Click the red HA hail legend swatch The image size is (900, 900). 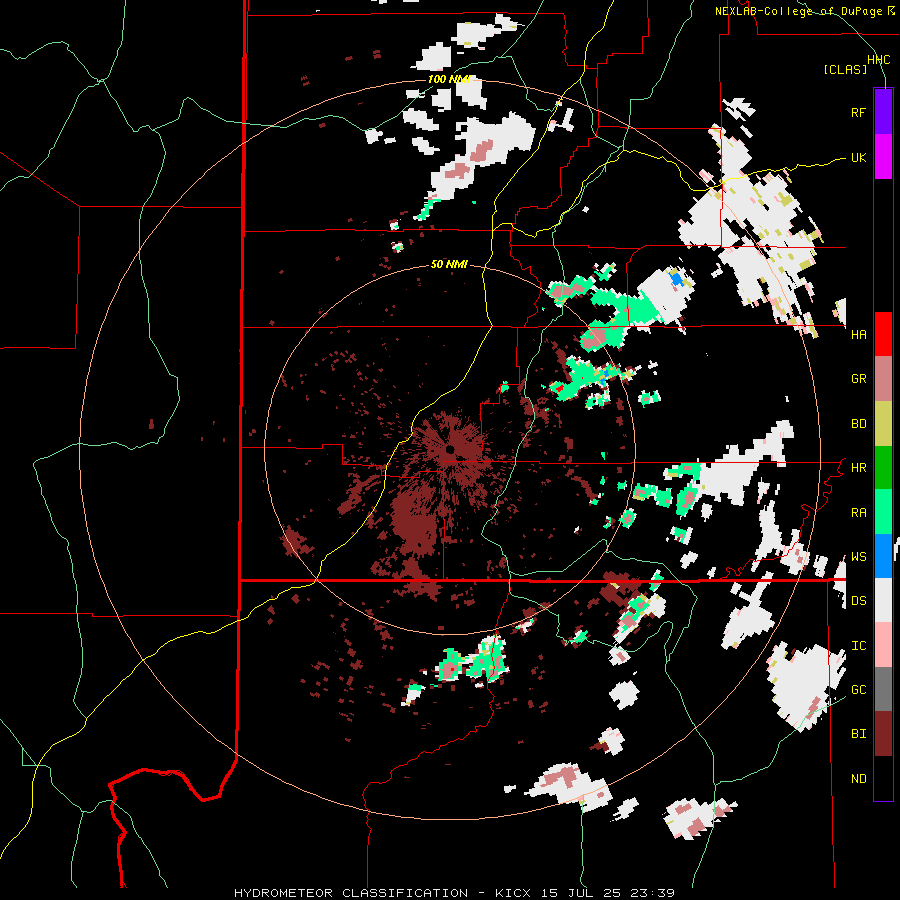[x=883, y=334]
